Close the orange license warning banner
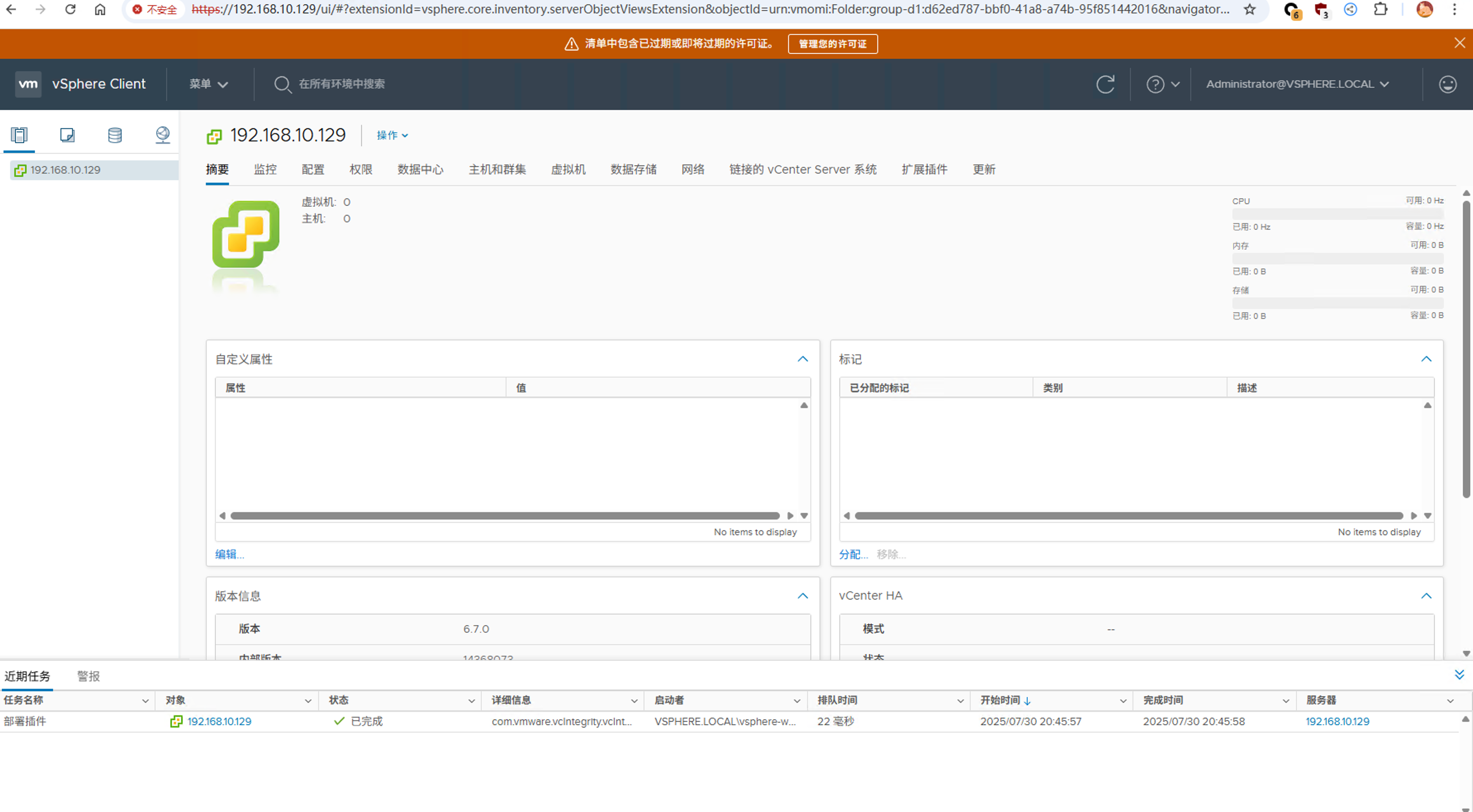The height and width of the screenshot is (812, 1473). (1459, 43)
